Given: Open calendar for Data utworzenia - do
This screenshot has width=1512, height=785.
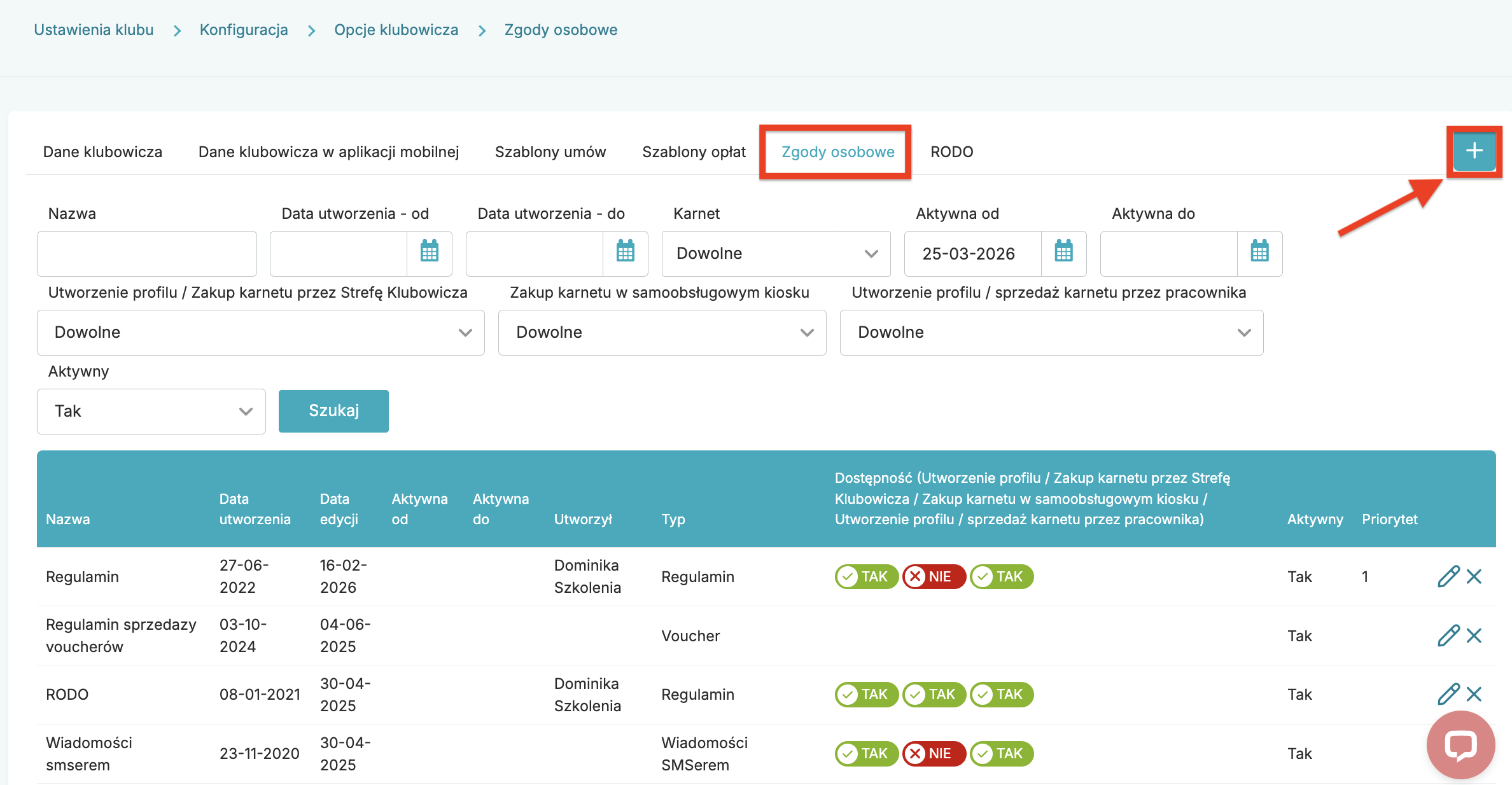Looking at the screenshot, I should click(x=626, y=253).
